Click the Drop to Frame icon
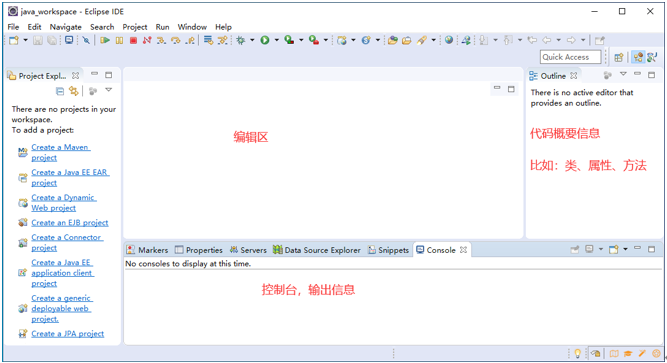This screenshot has width=667, height=363. (208, 40)
